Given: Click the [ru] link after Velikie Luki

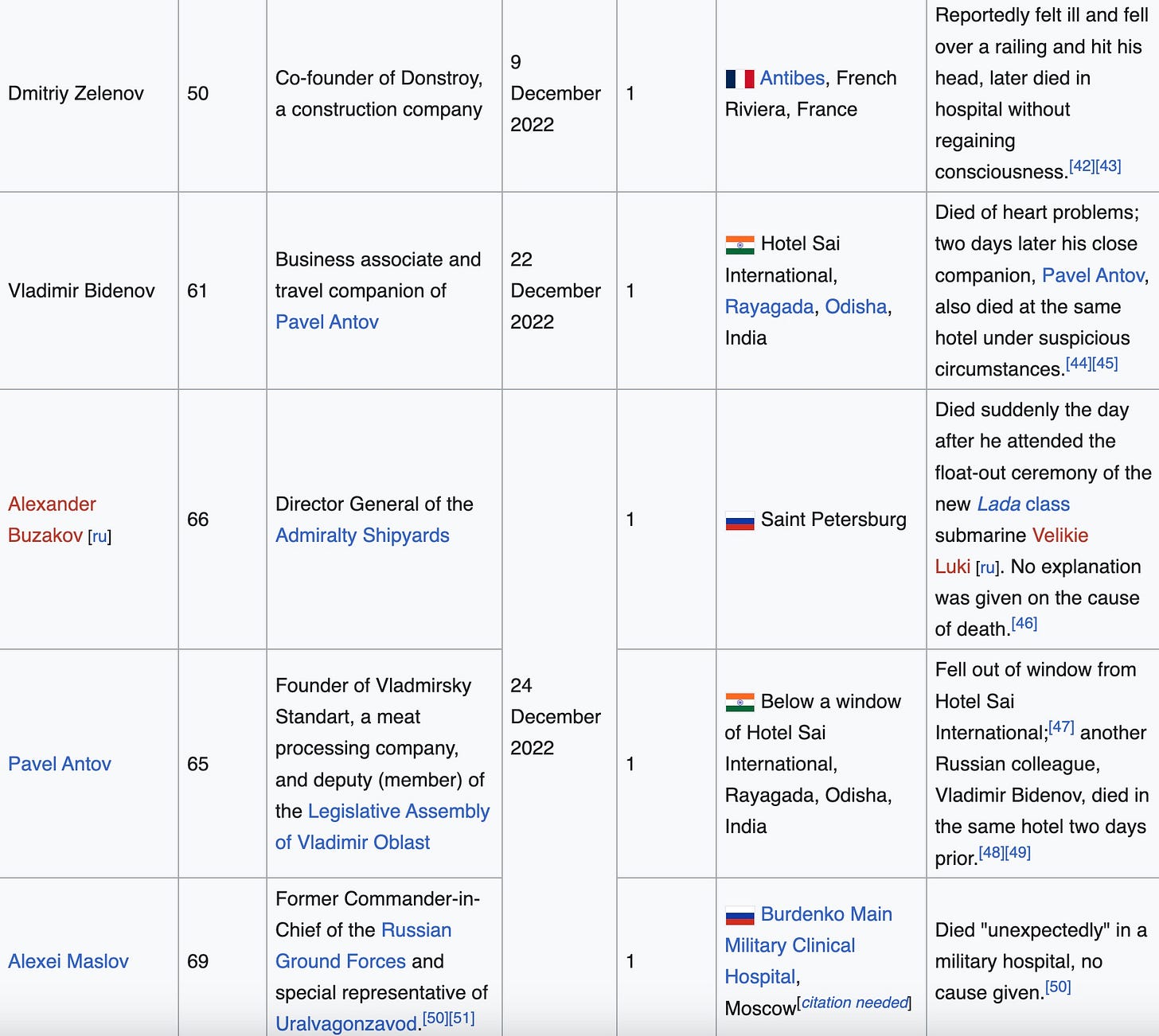Looking at the screenshot, I should tap(987, 568).
